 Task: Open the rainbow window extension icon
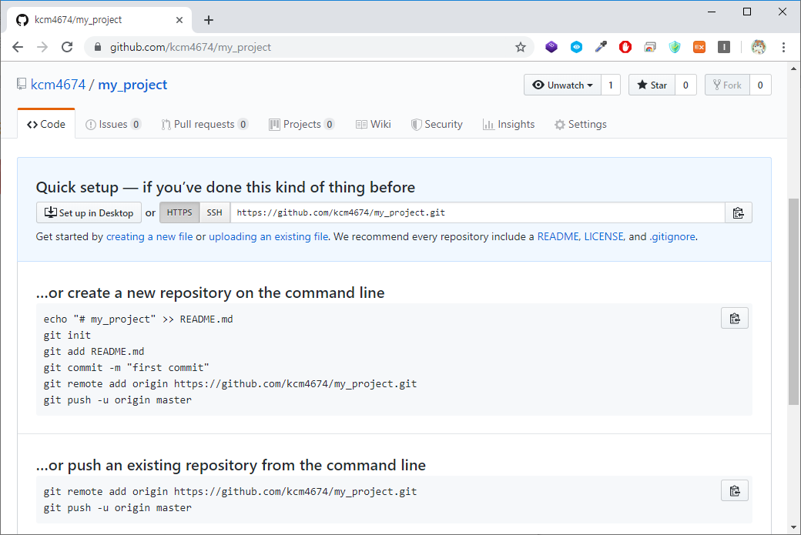tap(650, 47)
